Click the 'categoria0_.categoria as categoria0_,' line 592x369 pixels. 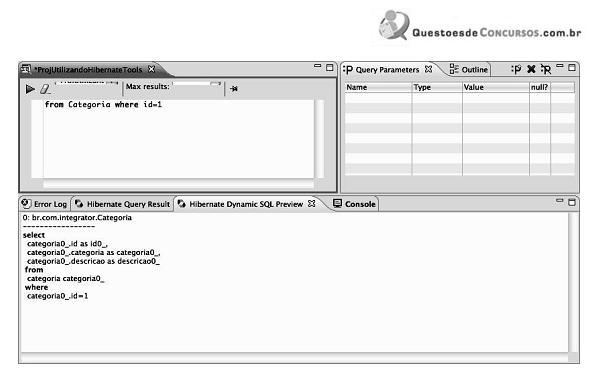click(94, 252)
